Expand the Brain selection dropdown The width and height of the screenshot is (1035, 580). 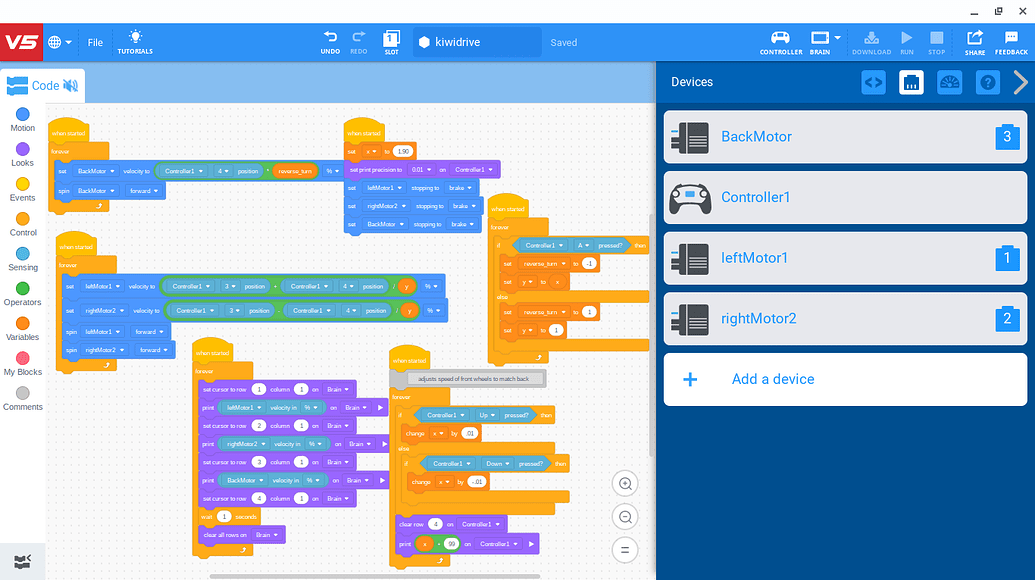[x=838, y=38]
